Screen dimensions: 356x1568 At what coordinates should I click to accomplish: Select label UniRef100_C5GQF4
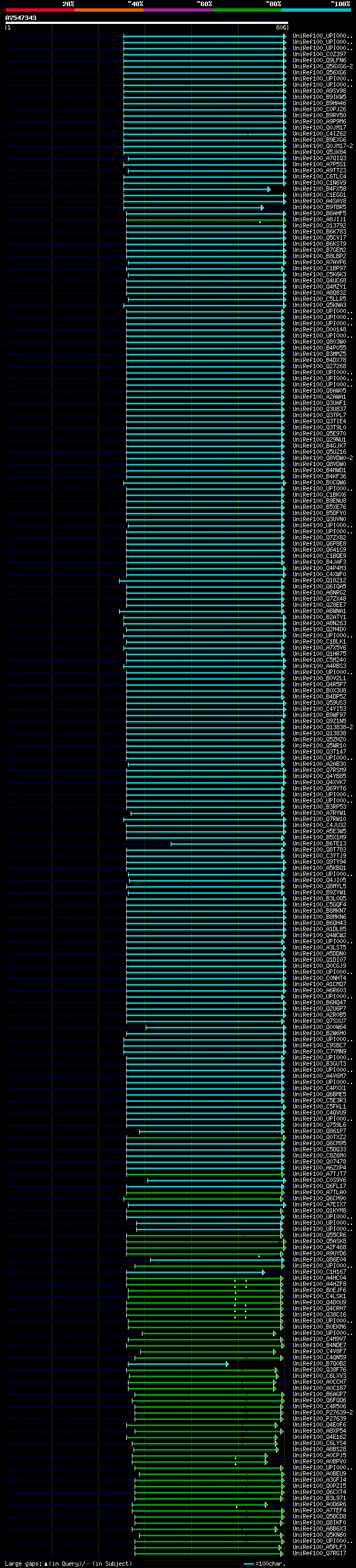click(319, 905)
